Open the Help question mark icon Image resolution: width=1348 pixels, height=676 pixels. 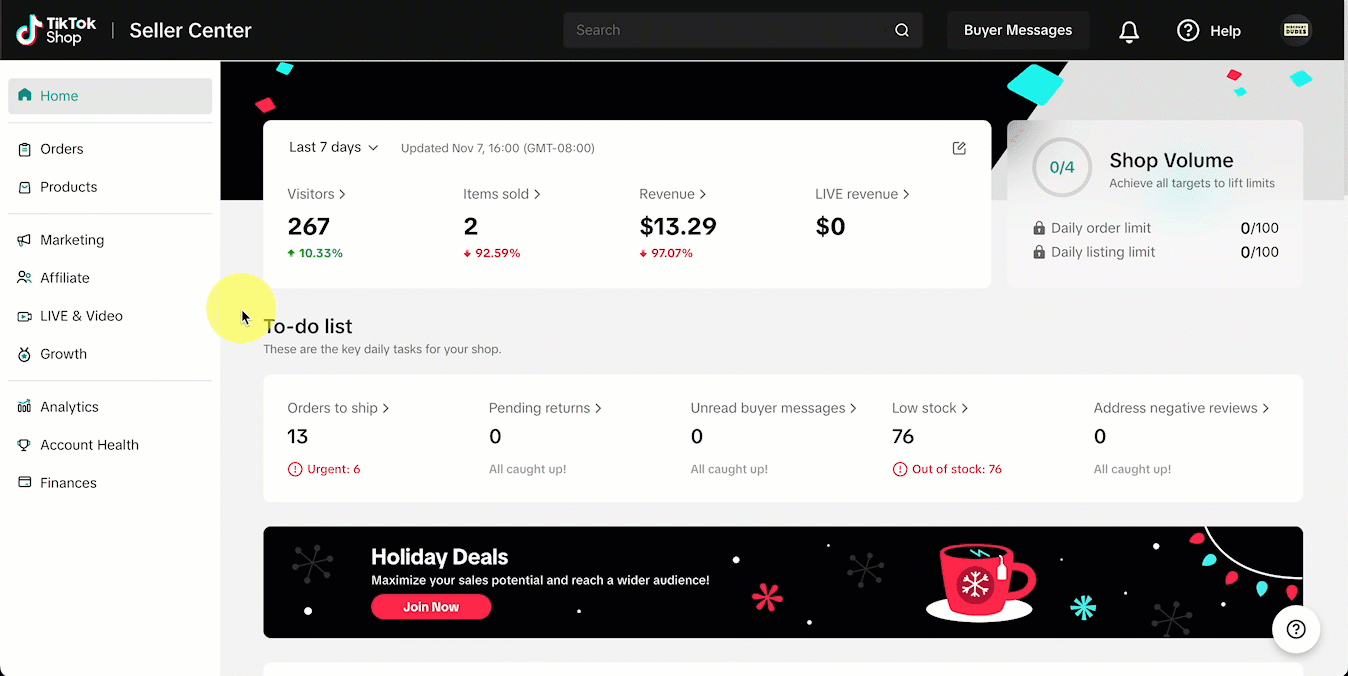1188,31
